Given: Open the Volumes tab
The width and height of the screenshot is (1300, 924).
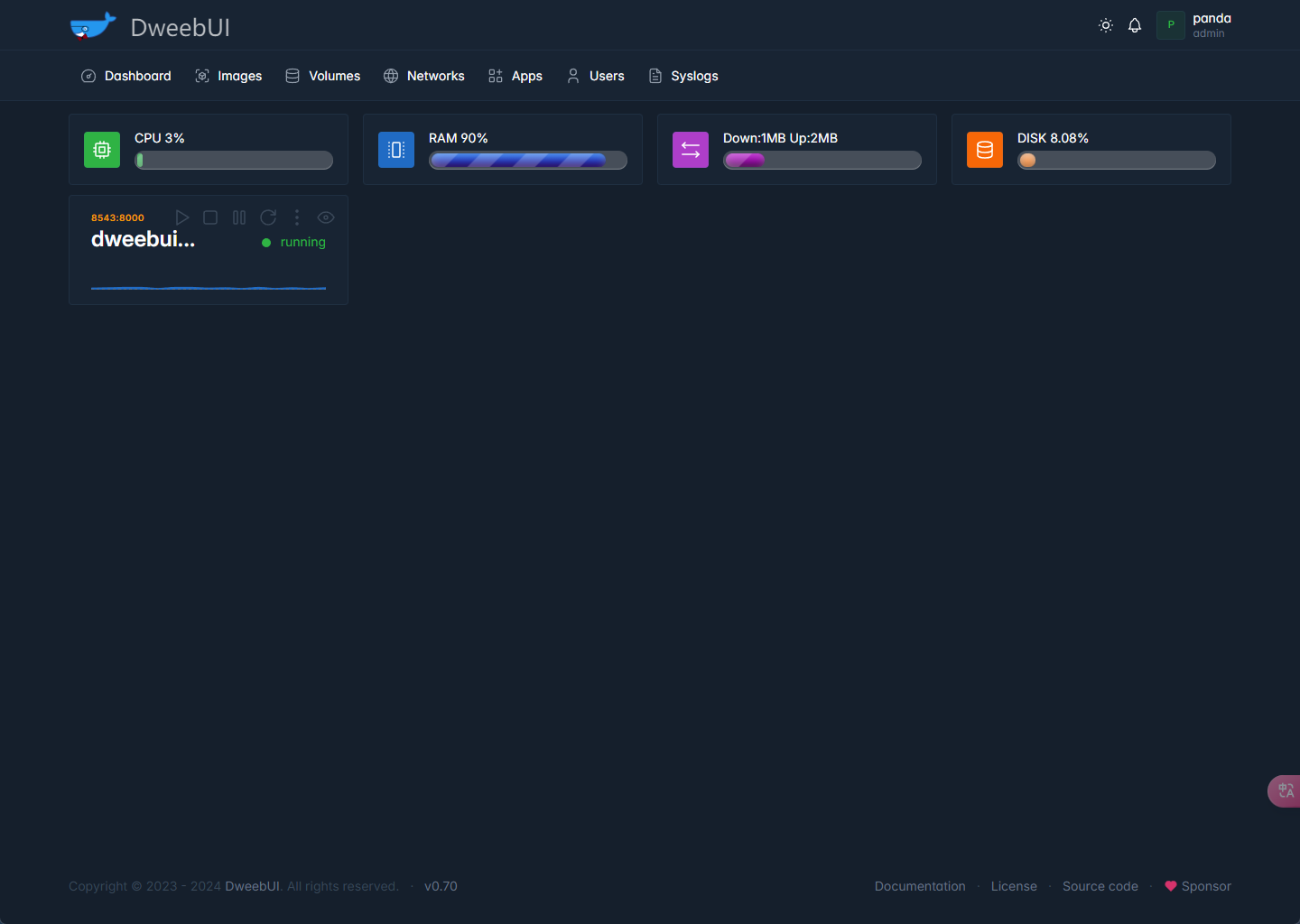Looking at the screenshot, I should [322, 76].
